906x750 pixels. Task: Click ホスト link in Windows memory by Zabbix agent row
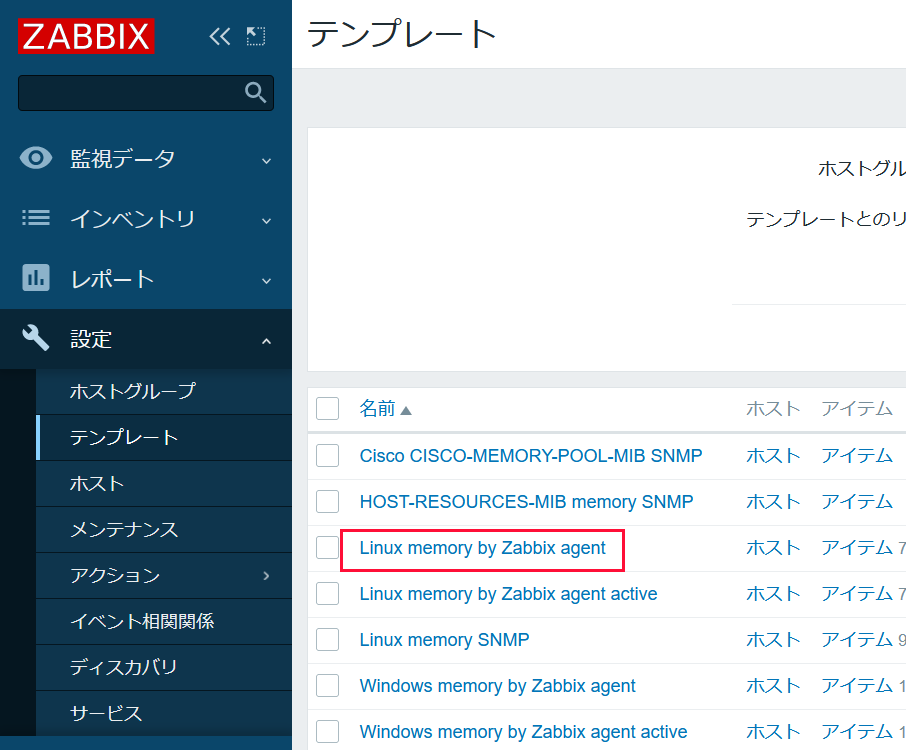(x=773, y=685)
